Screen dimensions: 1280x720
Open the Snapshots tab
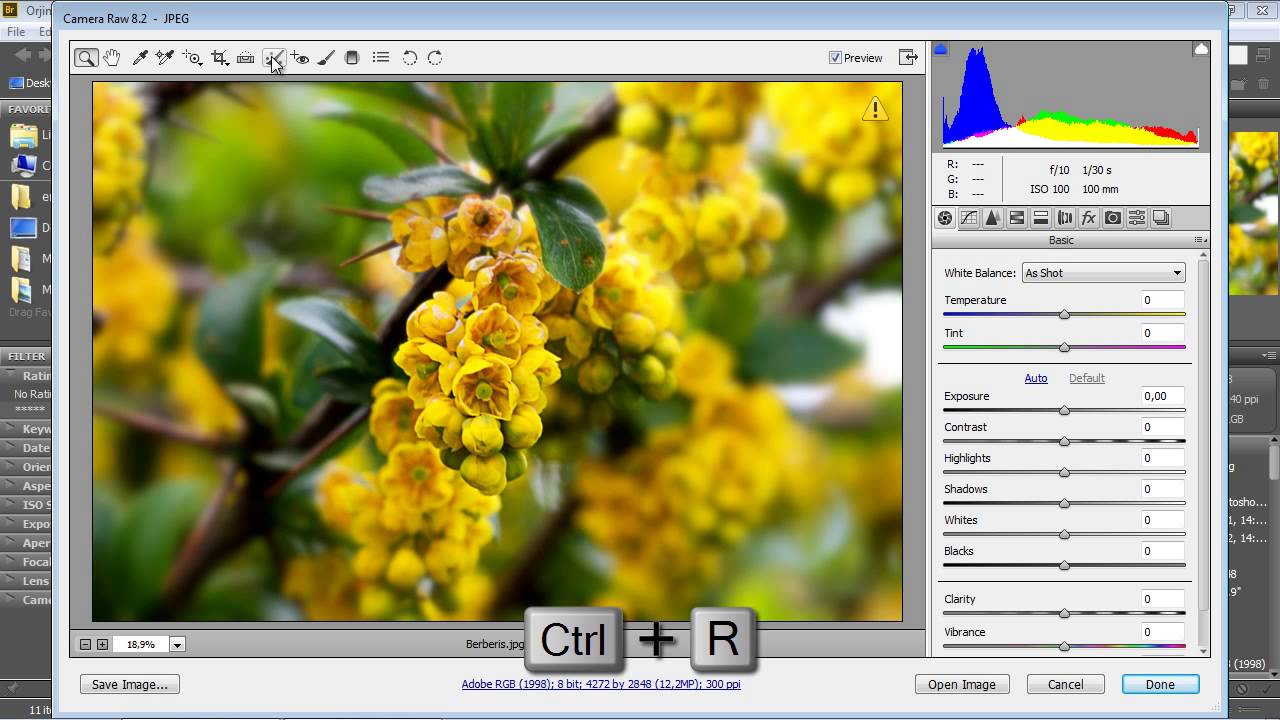pyautogui.click(x=1161, y=218)
